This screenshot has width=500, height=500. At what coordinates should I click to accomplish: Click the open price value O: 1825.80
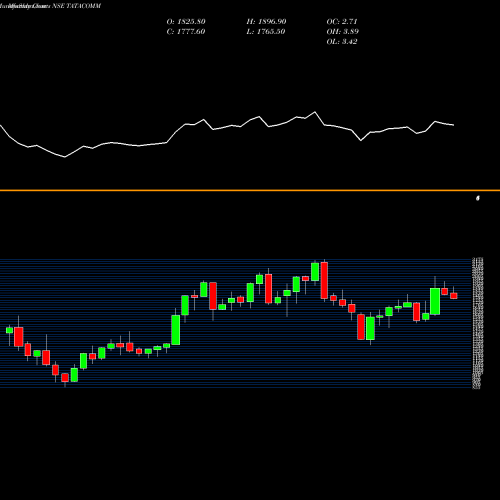[186, 22]
